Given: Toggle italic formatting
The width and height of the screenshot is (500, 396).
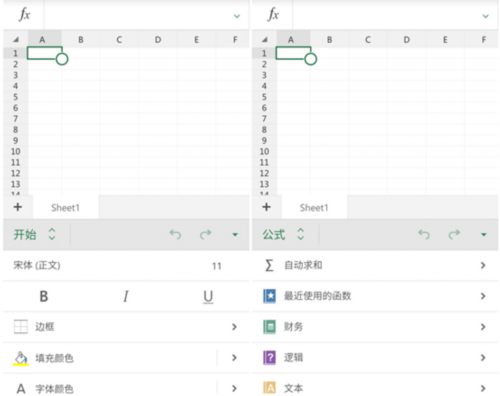Looking at the screenshot, I should [x=126, y=296].
